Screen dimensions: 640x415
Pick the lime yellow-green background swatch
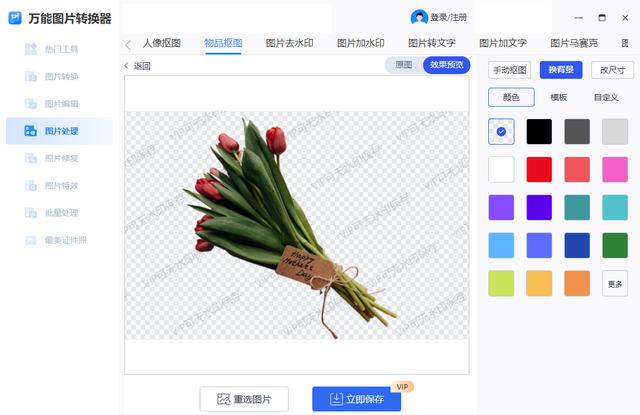pos(501,283)
